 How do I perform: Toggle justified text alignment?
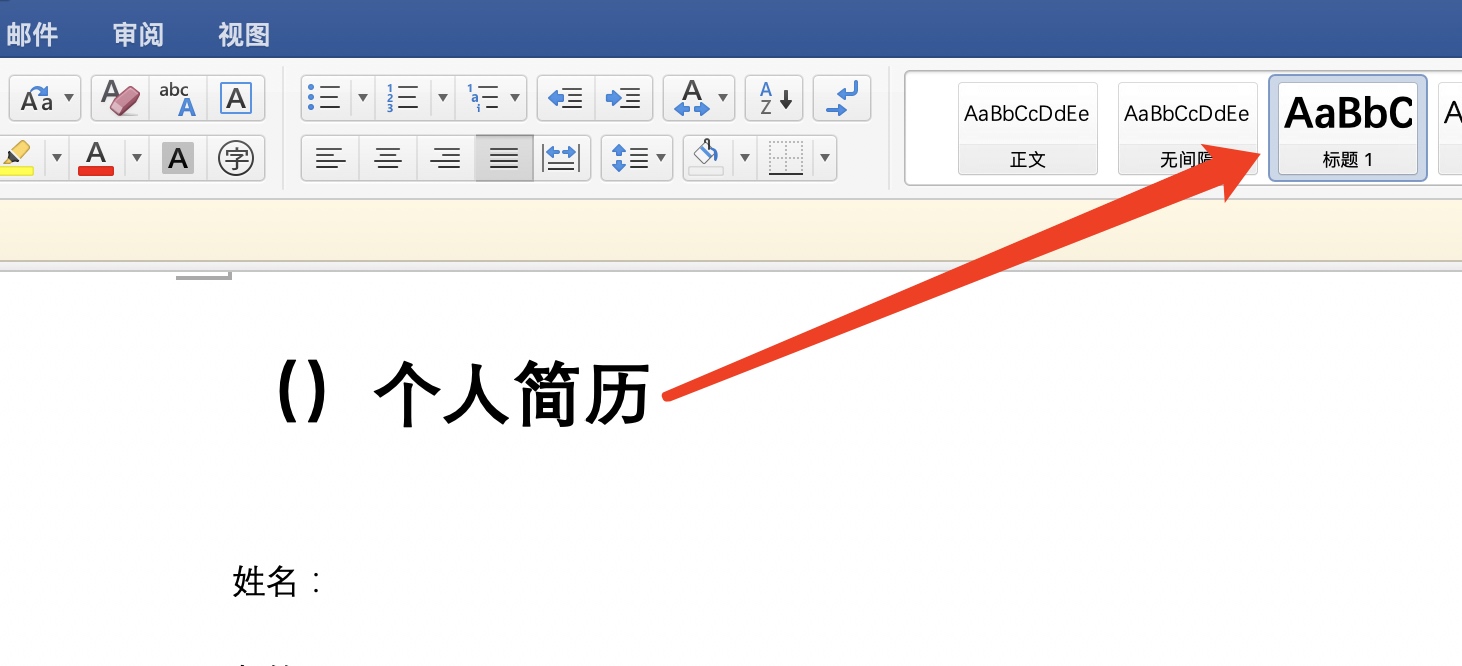click(x=504, y=158)
